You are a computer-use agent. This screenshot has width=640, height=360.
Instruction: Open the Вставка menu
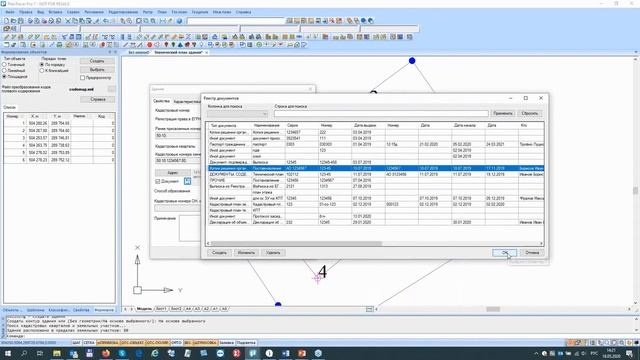(55, 12)
